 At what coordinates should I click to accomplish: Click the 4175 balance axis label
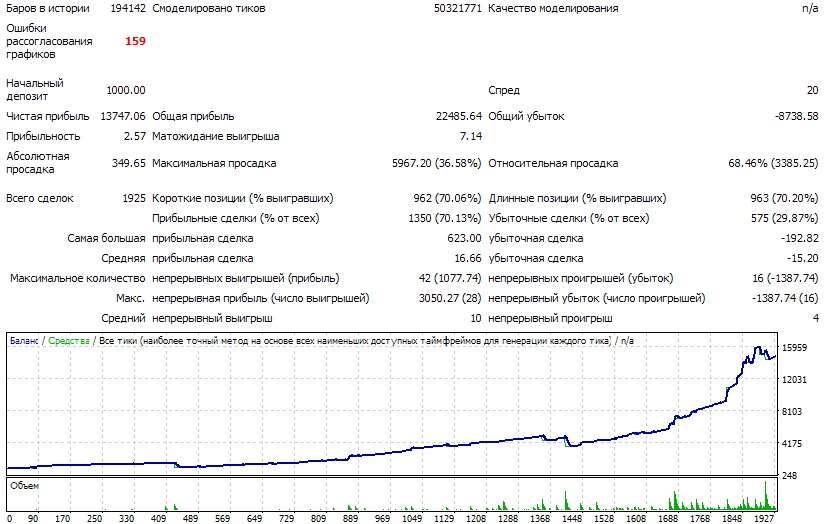pyautogui.click(x=792, y=444)
